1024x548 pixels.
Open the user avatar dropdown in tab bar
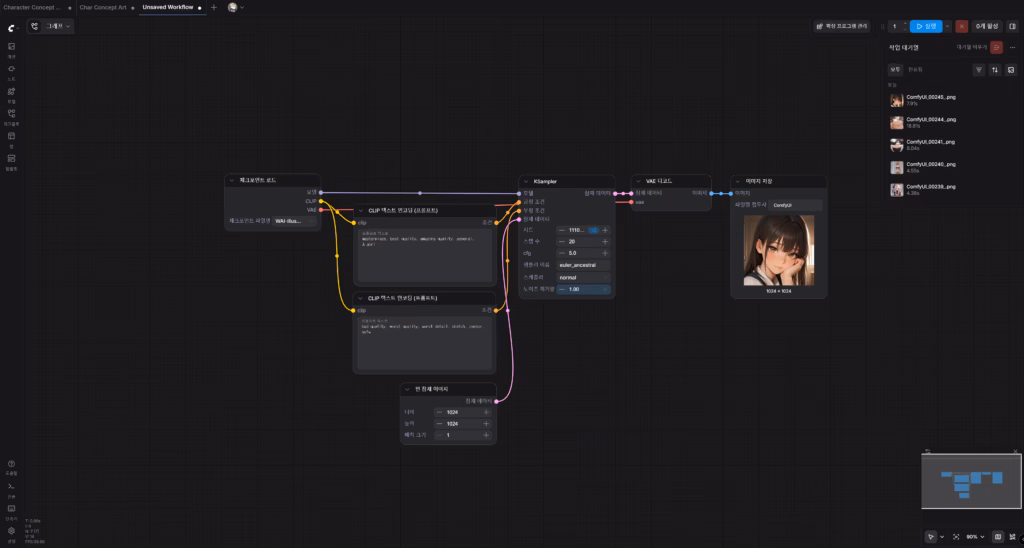[x=236, y=7]
